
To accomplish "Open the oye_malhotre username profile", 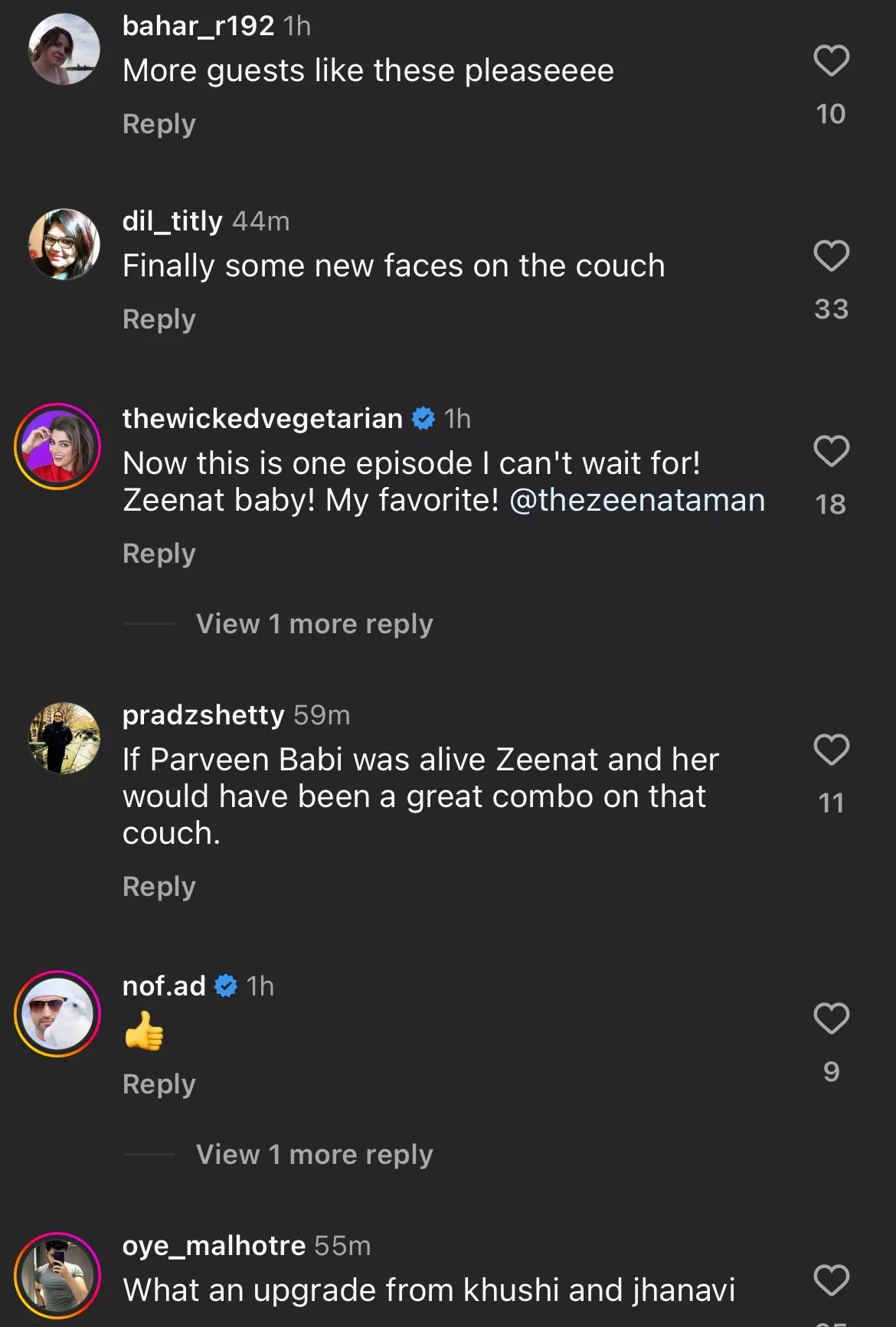I will click(x=214, y=1246).
